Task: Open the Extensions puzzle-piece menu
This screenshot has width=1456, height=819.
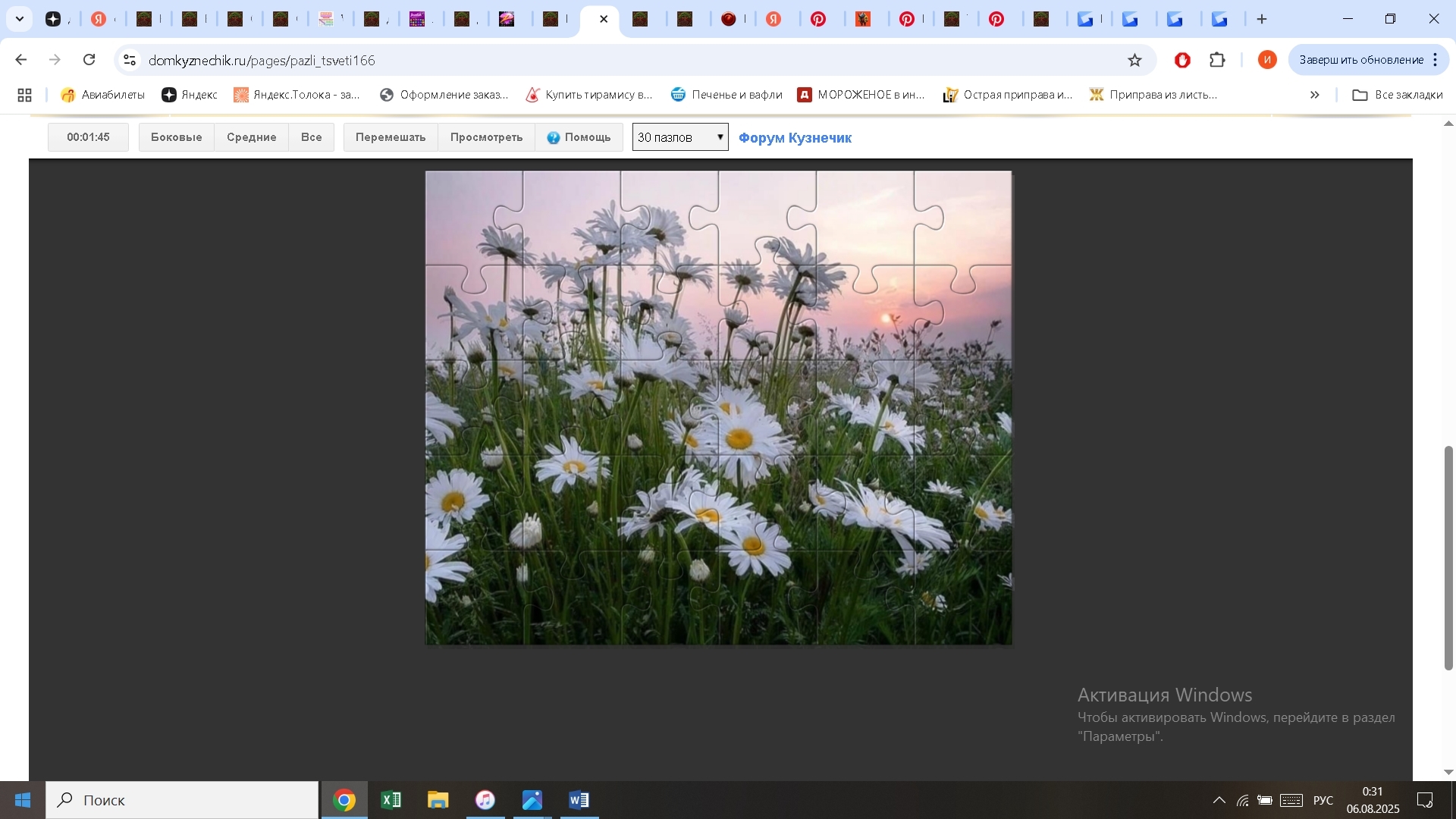Action: (1218, 60)
